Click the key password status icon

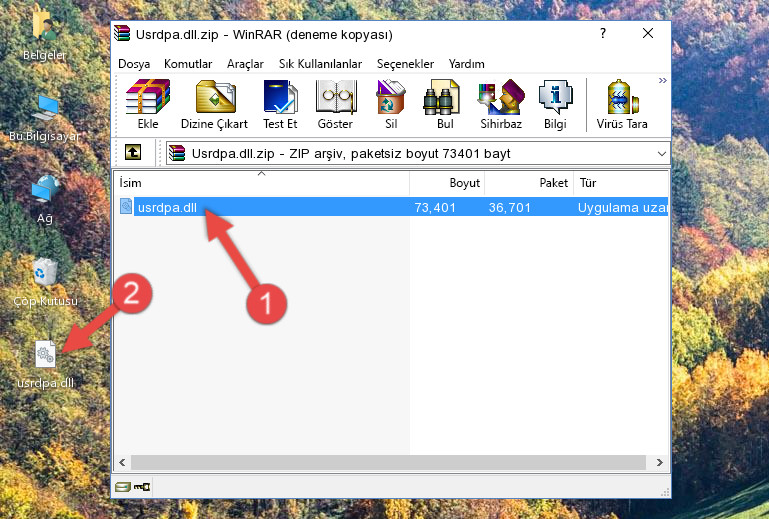(x=142, y=487)
